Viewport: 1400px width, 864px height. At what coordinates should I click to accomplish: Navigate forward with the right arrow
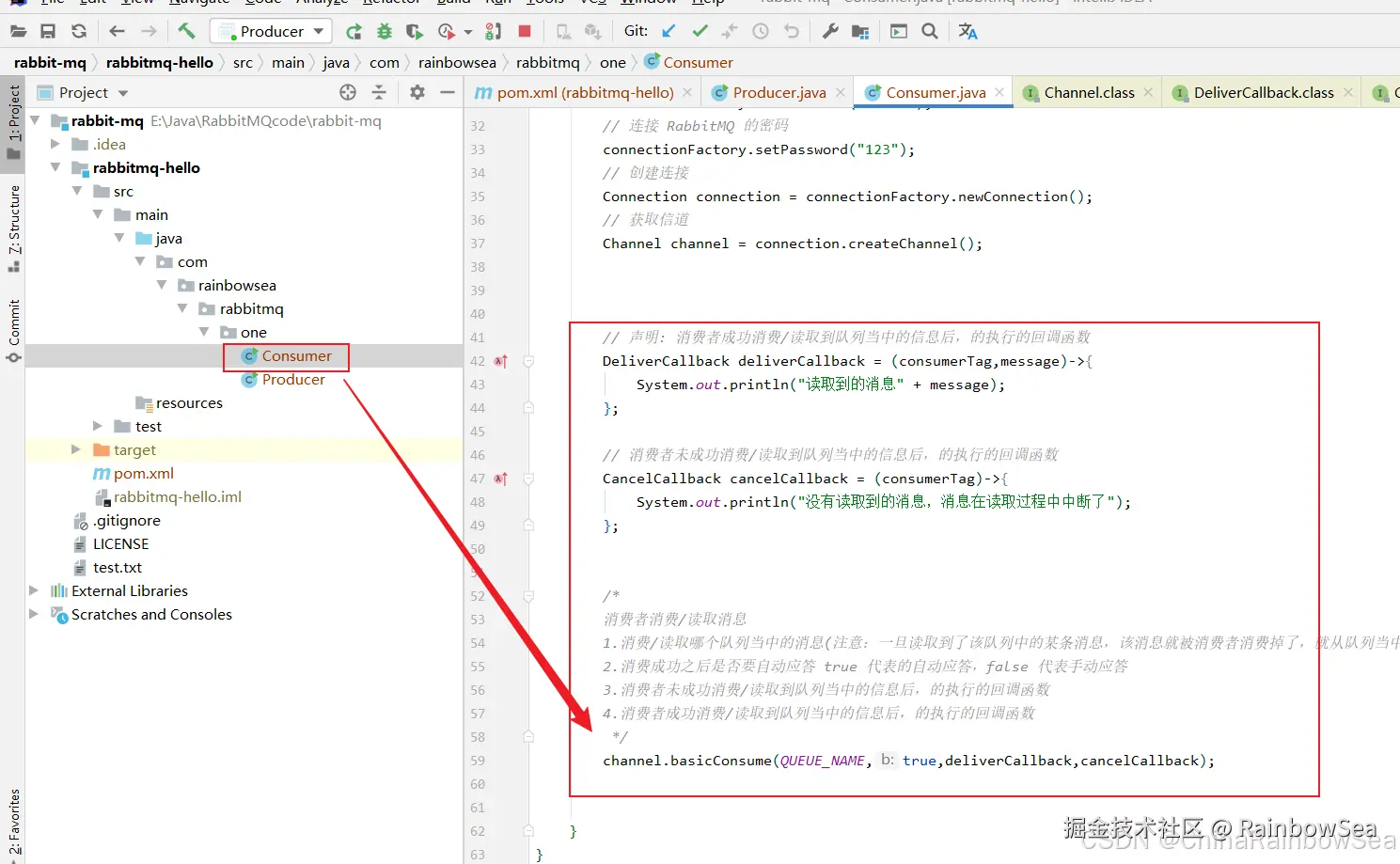(x=149, y=32)
